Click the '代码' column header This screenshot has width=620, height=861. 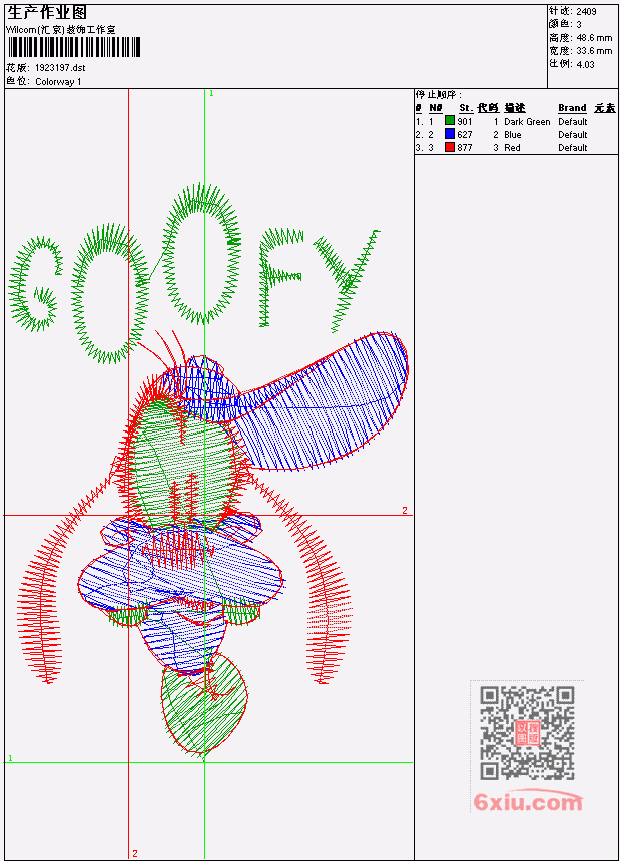point(488,108)
